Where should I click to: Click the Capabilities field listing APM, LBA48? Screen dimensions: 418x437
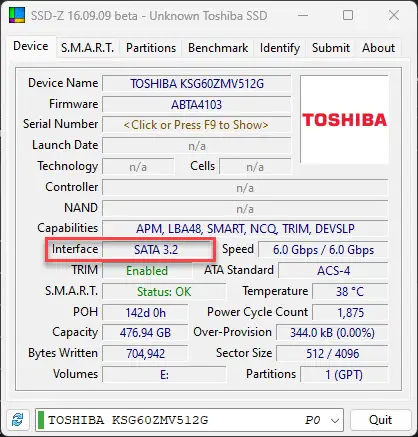(x=245, y=229)
